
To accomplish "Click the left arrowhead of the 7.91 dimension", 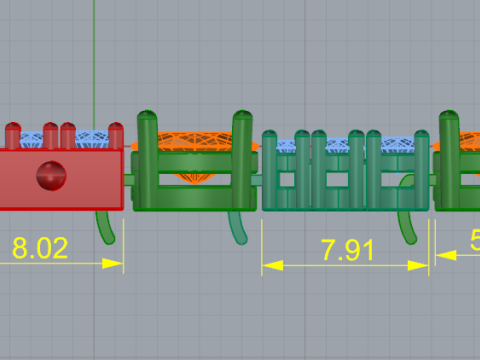I will (273, 266).
